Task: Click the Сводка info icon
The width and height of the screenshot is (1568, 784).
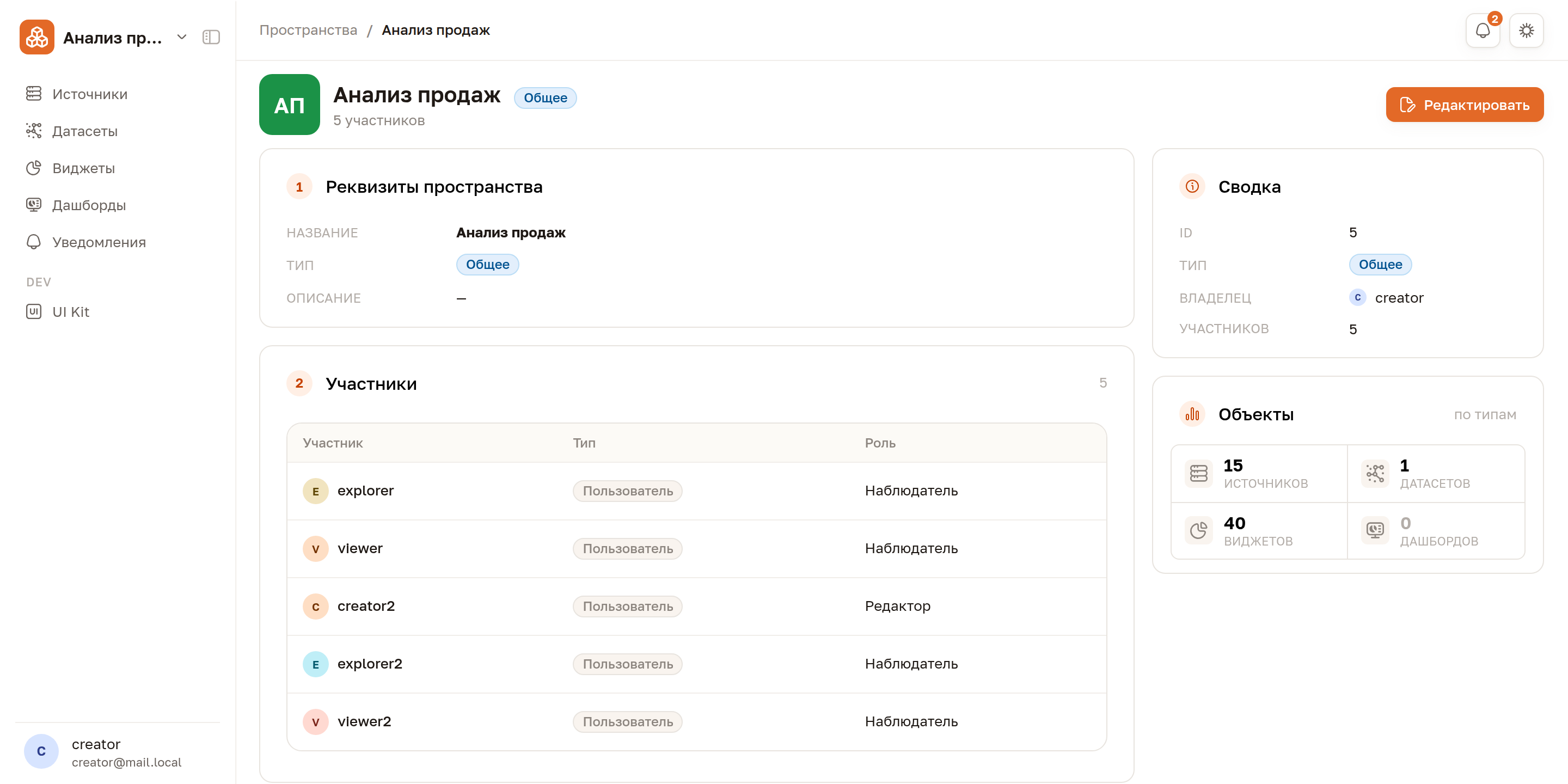Action: click(x=1192, y=186)
